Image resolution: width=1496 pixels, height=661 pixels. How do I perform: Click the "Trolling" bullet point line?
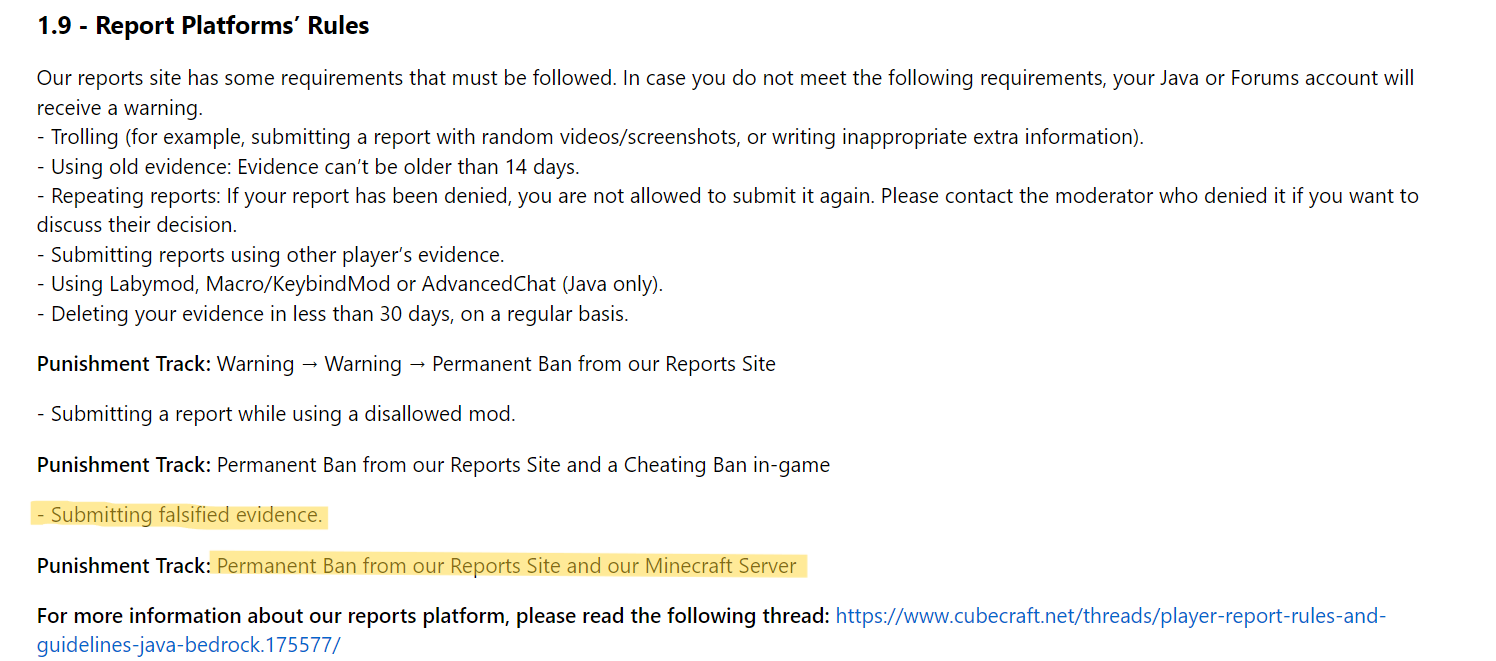click(590, 137)
